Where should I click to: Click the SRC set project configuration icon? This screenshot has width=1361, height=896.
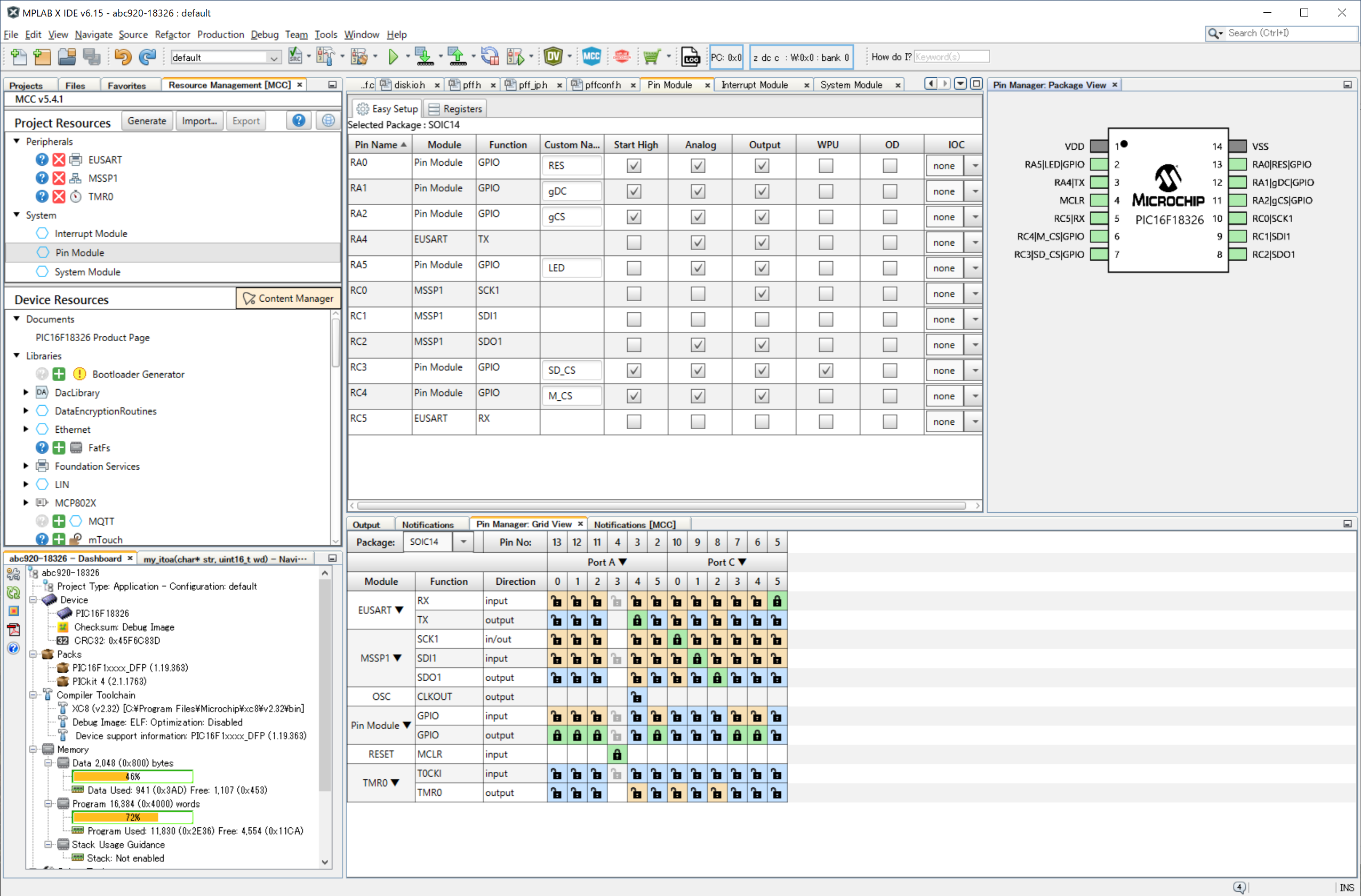295,56
